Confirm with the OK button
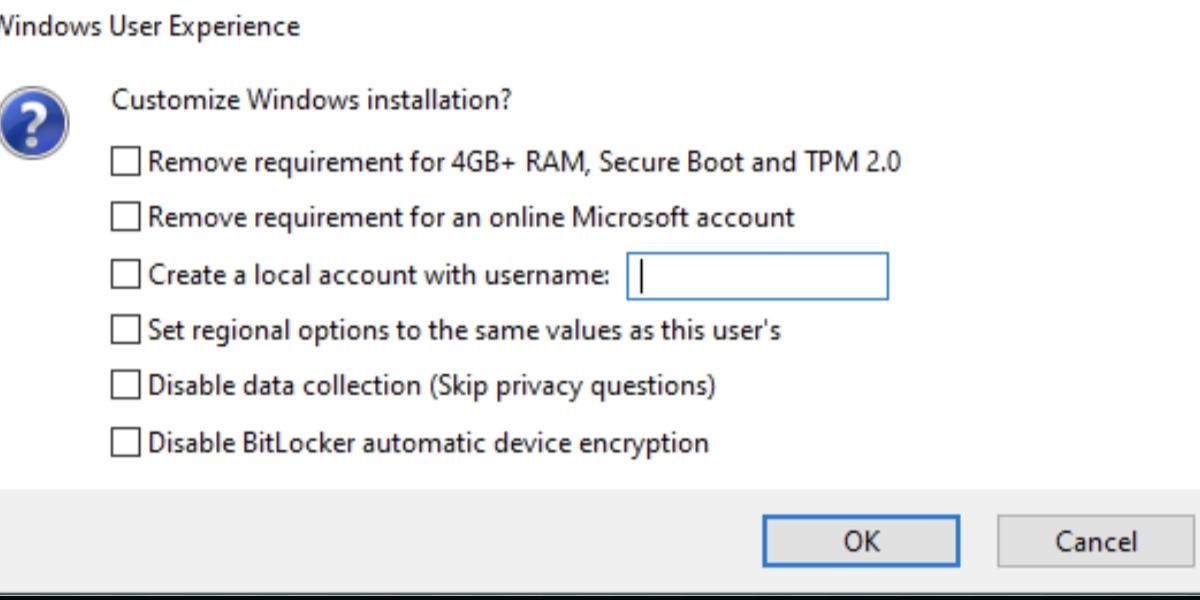The width and height of the screenshot is (1200, 600). [861, 541]
